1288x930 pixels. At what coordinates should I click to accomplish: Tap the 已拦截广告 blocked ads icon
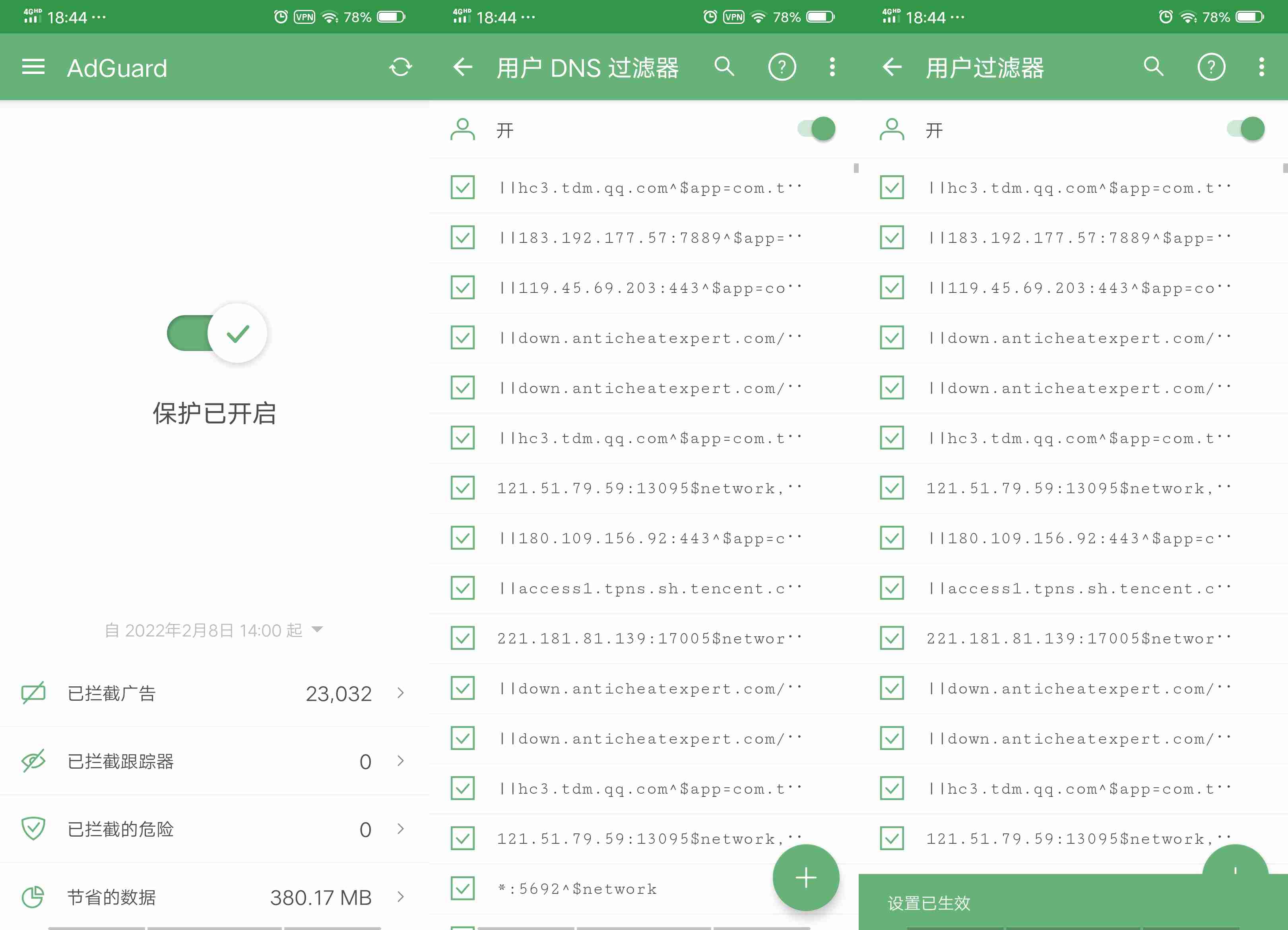point(33,693)
